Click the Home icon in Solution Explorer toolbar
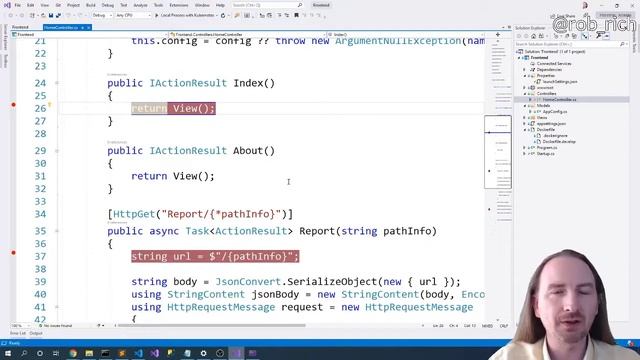Screen dimensions: 640x360 pyautogui.click(x=533, y=36)
